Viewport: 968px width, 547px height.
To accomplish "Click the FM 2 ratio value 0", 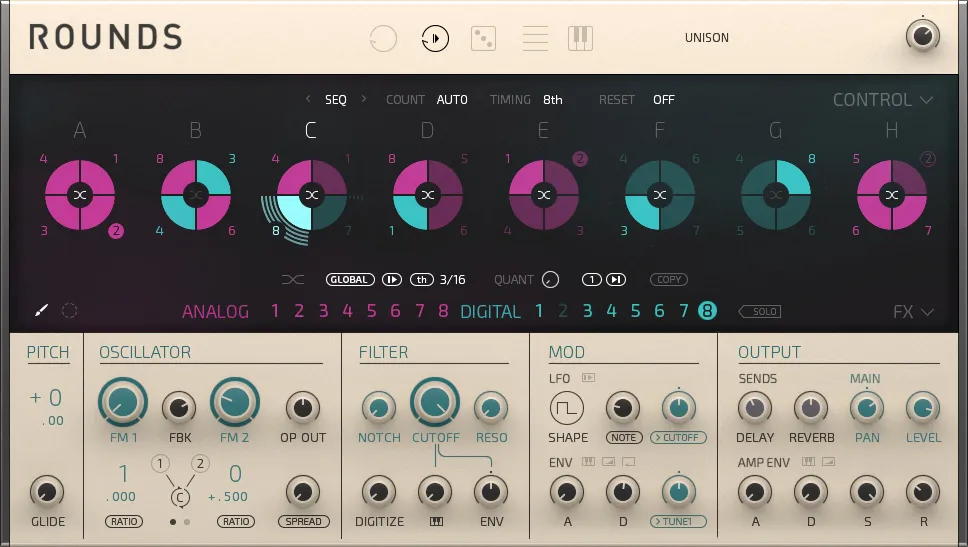I will pyautogui.click(x=235, y=474).
